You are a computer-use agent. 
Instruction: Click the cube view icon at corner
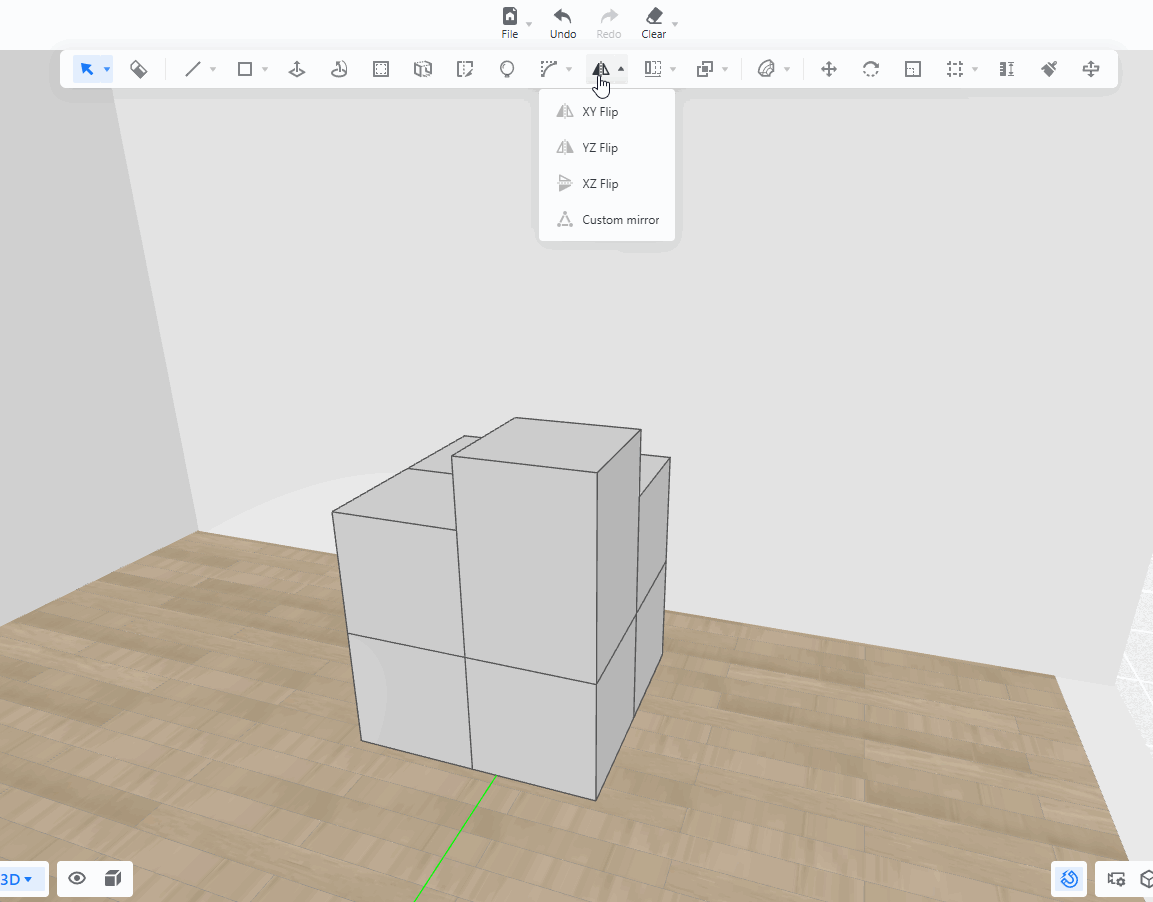click(1146, 878)
